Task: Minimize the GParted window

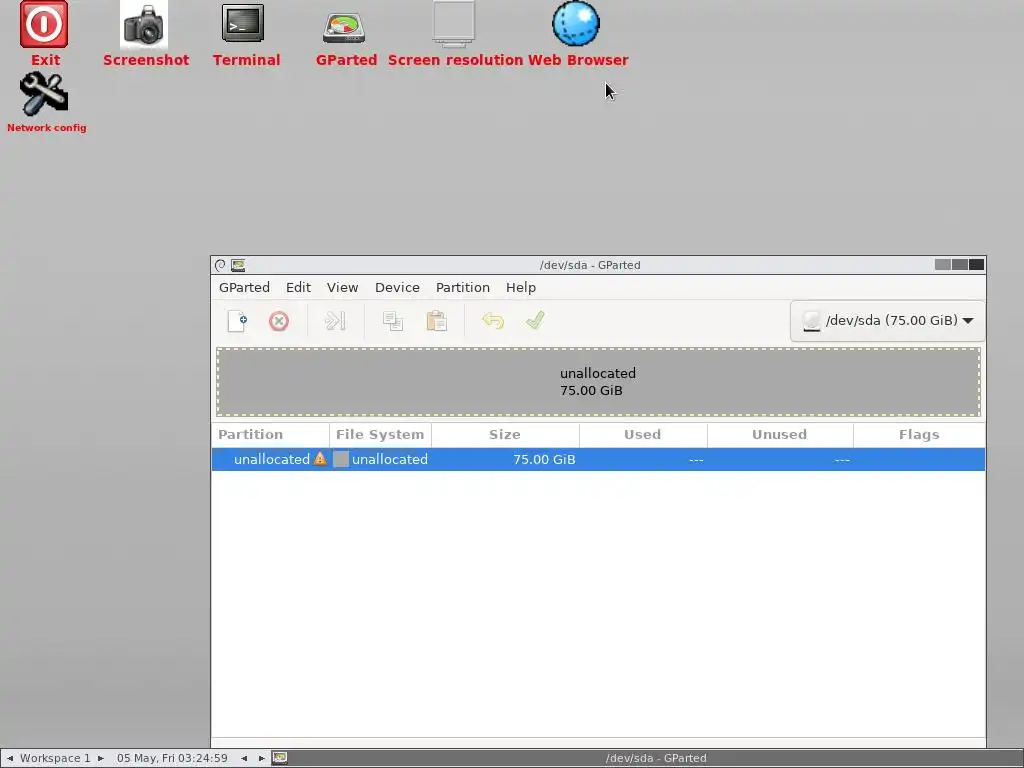Action: (x=942, y=264)
